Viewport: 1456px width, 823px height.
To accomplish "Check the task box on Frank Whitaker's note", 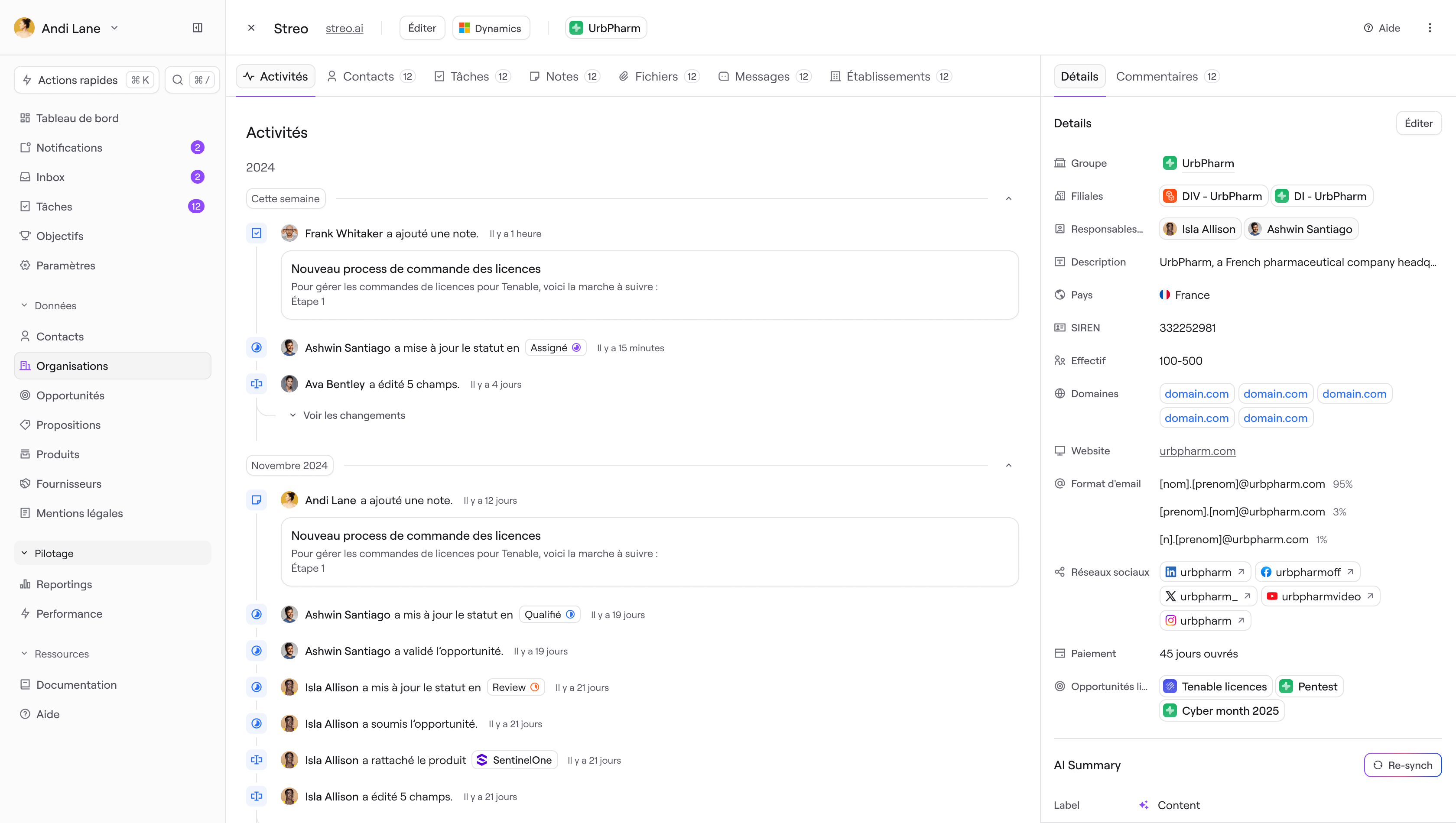I will 257,233.
